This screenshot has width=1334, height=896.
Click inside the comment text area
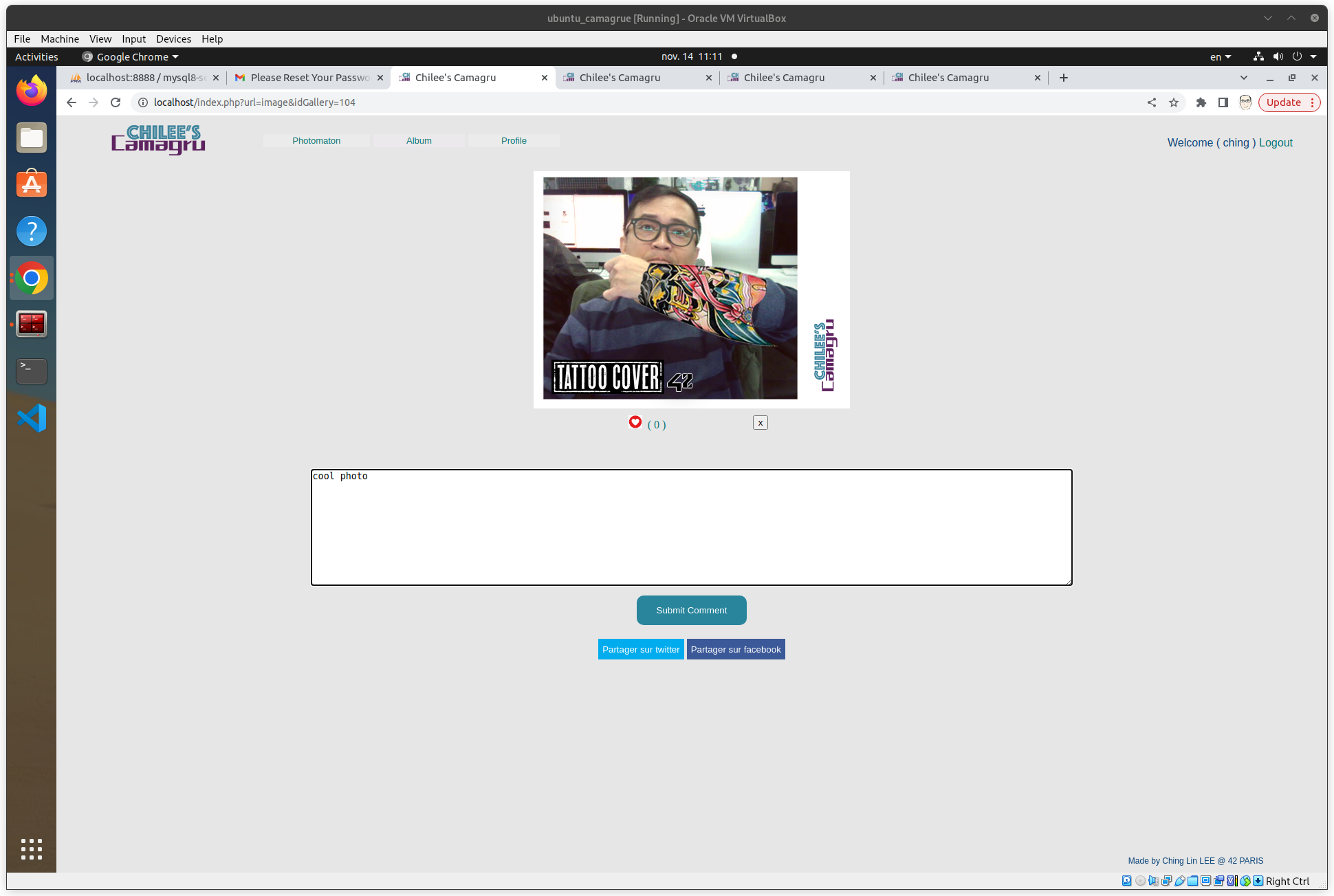(x=691, y=527)
